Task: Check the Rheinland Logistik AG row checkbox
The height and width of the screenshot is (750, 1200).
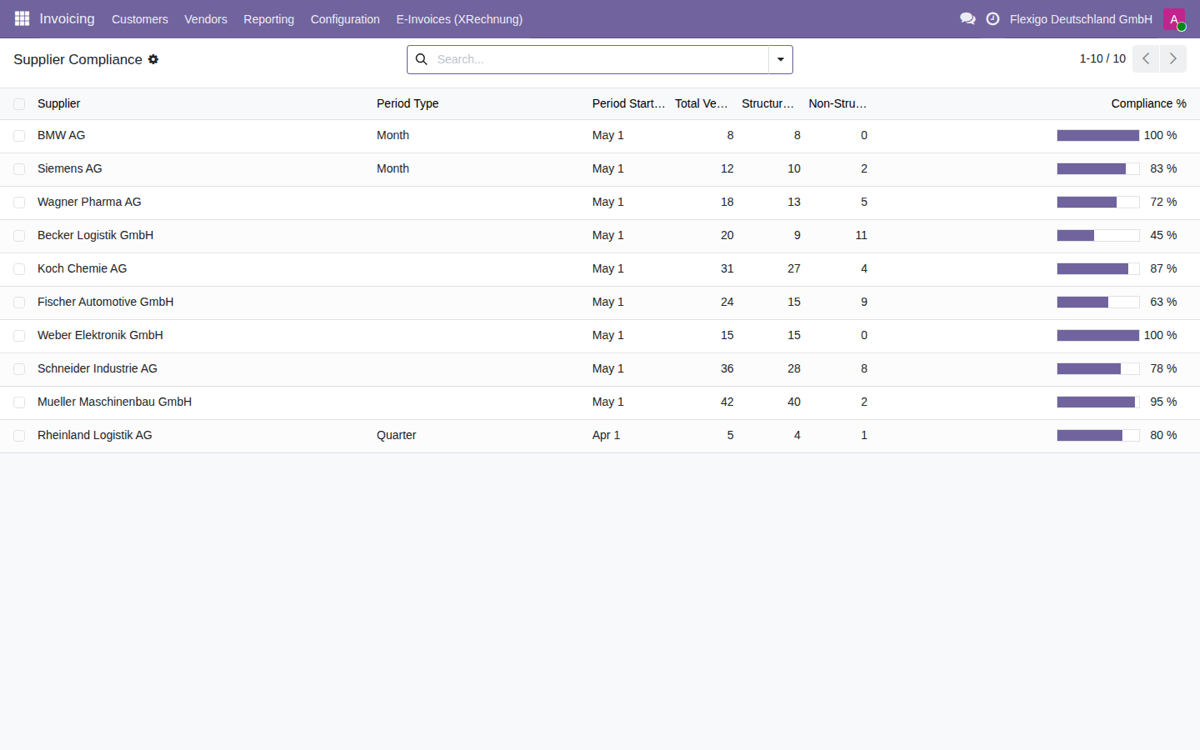Action: point(19,436)
